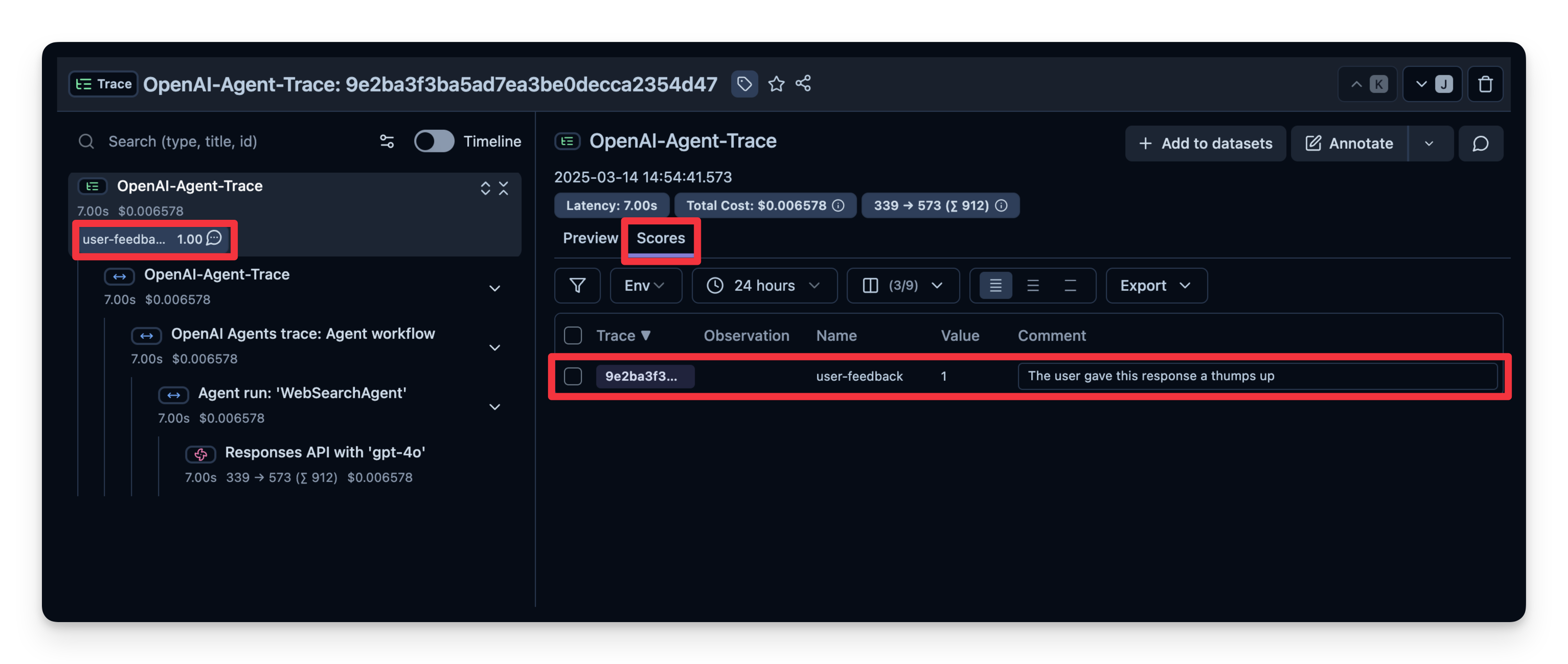Toggle the Timeline view switch

pyautogui.click(x=434, y=141)
